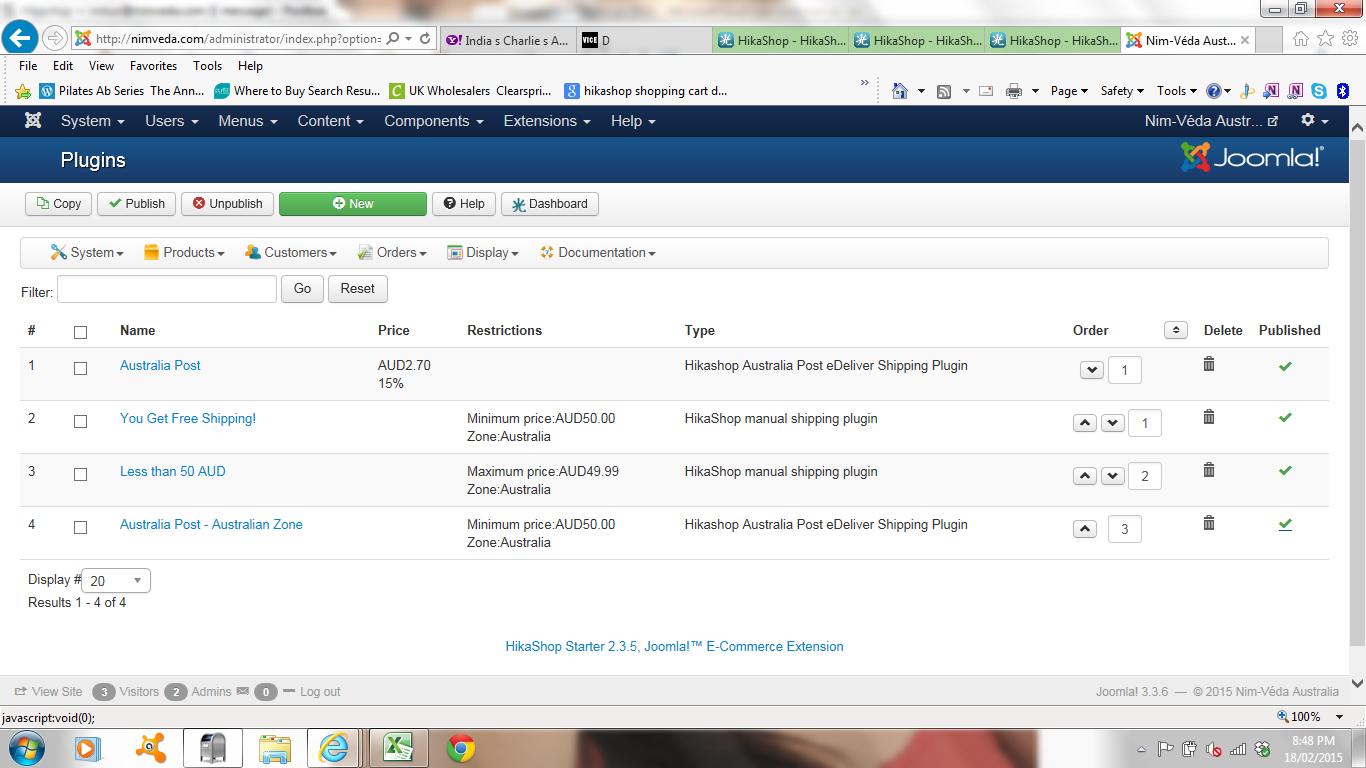The width and height of the screenshot is (1366, 768).
Task: Check the Less than 50 AUD row checkbox
Action: [81, 474]
